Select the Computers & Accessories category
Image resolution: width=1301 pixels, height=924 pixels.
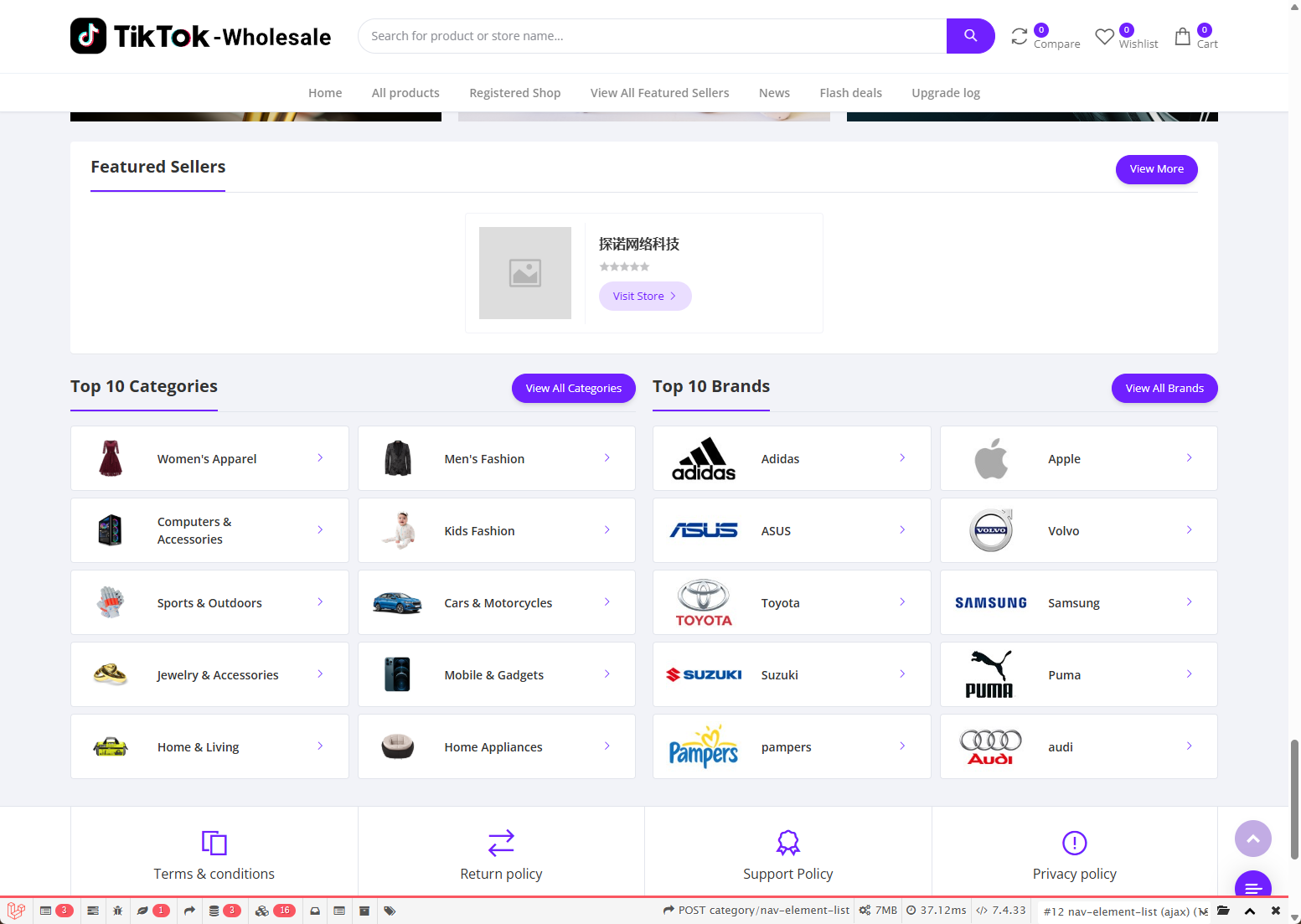coord(209,530)
